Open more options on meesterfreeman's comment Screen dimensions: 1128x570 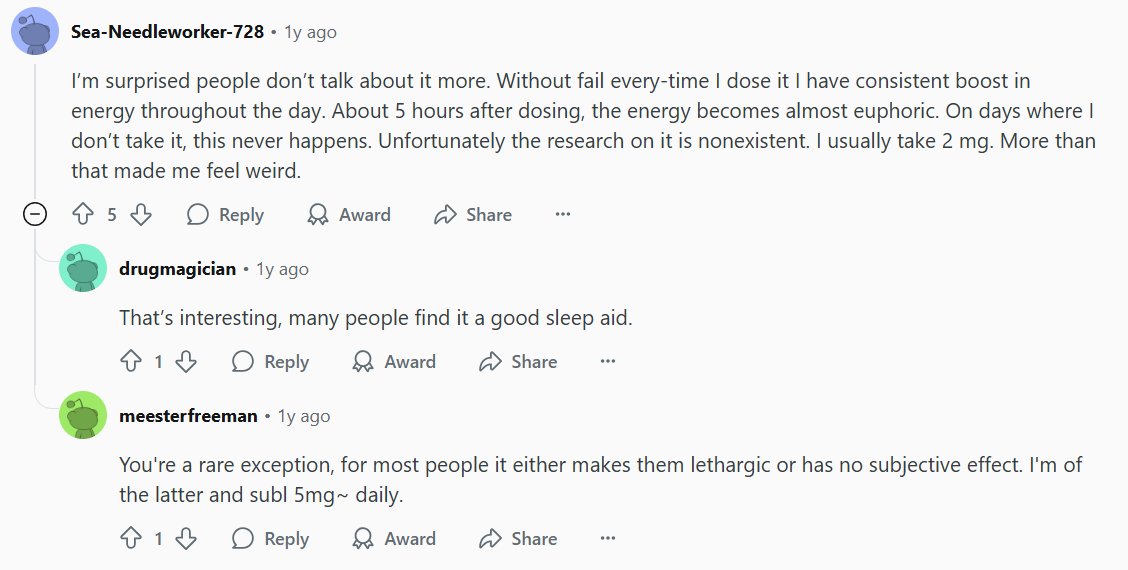click(608, 538)
